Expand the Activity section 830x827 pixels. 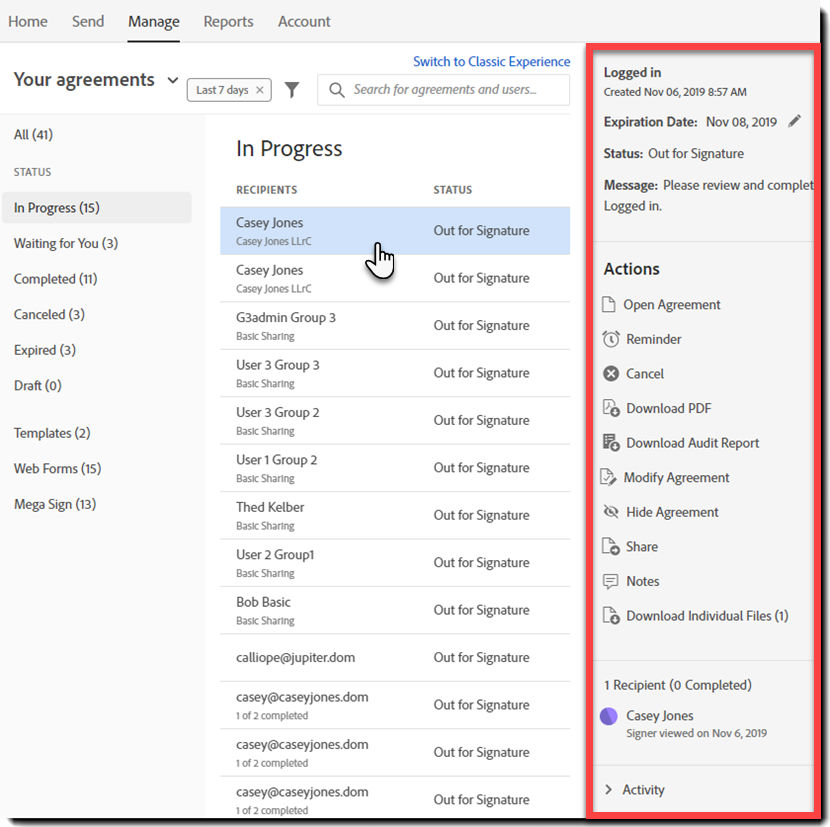click(608, 790)
